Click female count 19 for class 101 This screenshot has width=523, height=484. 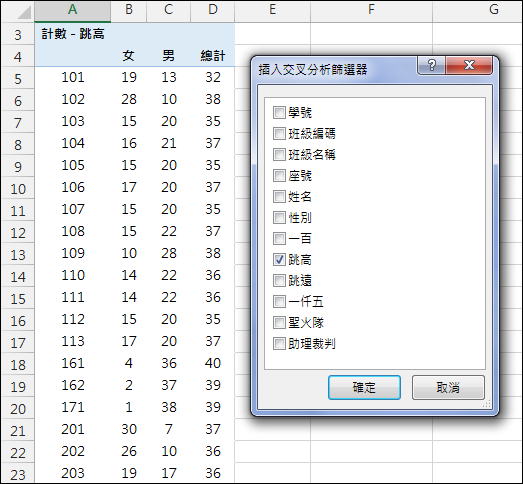pos(129,77)
